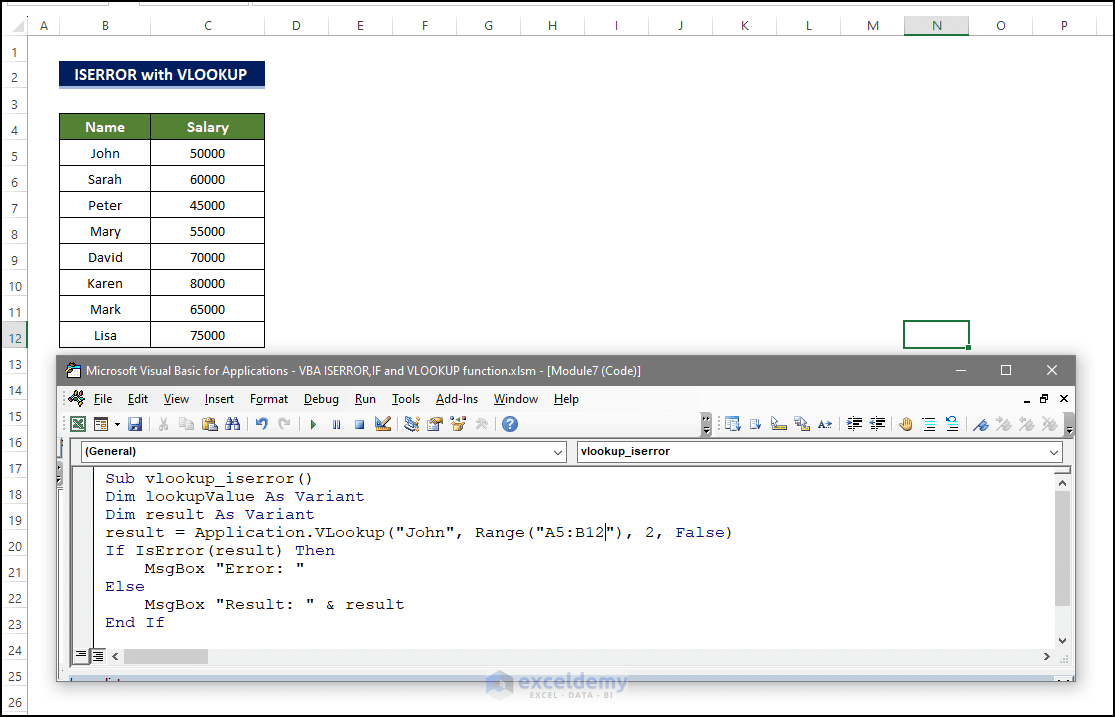Screen dimensions: 1115x717
Task: Open the Project Explorer icon
Action: pos(412,425)
